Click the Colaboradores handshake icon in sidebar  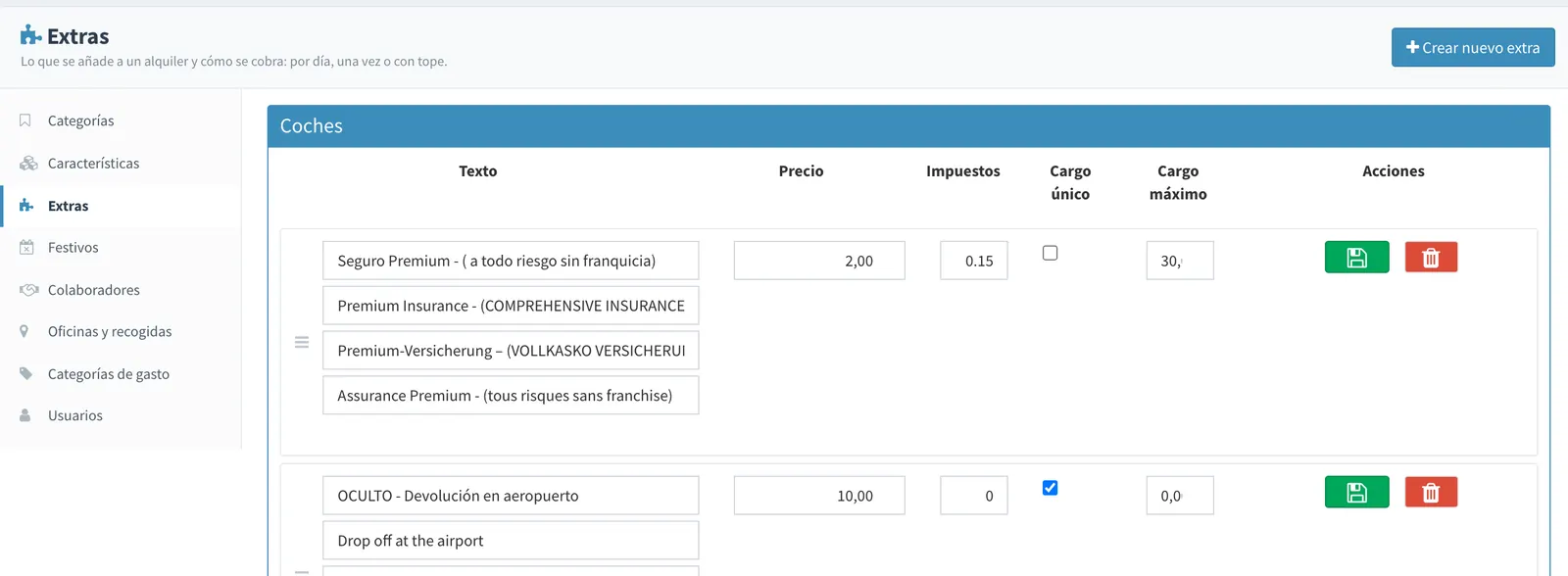[x=29, y=290]
